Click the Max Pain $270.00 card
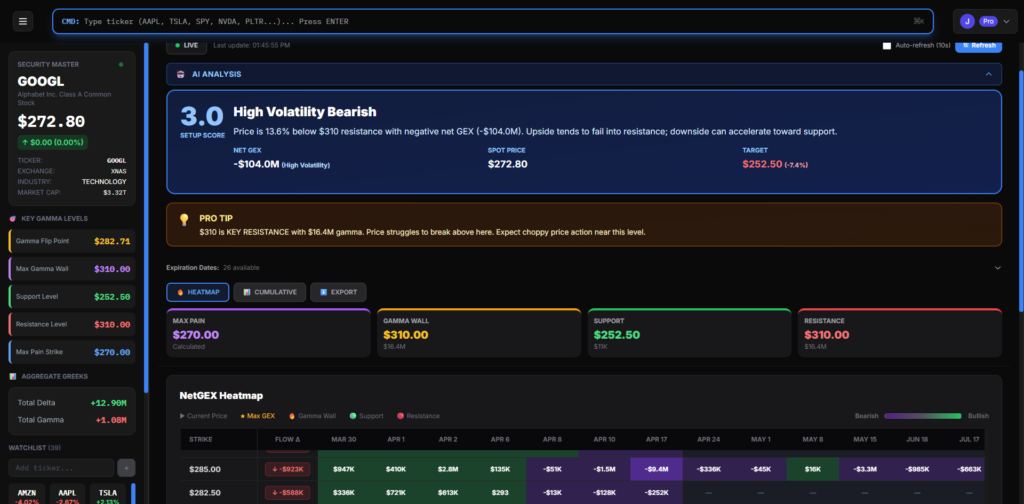 point(268,333)
